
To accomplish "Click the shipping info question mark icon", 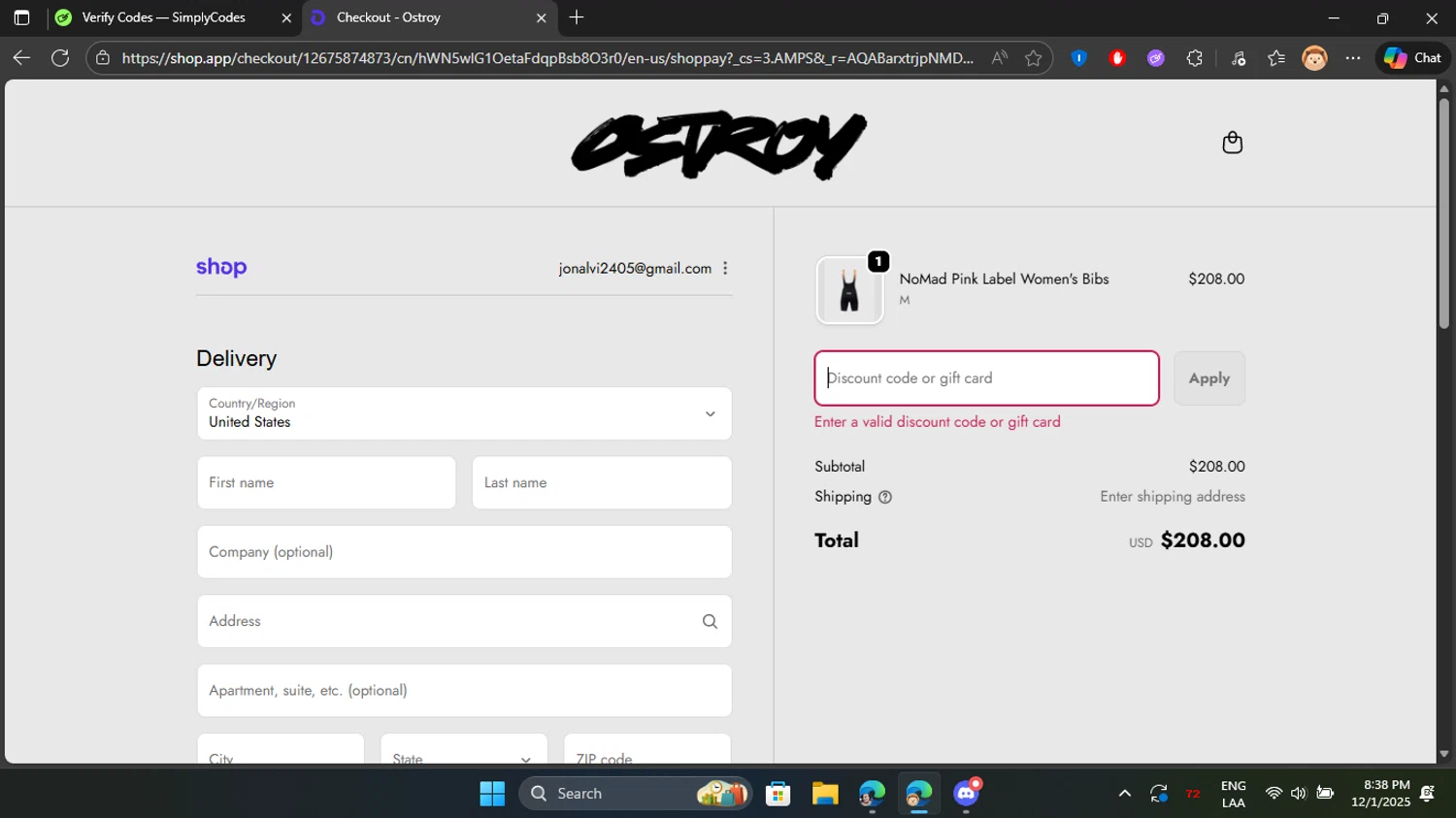I will pos(884,497).
